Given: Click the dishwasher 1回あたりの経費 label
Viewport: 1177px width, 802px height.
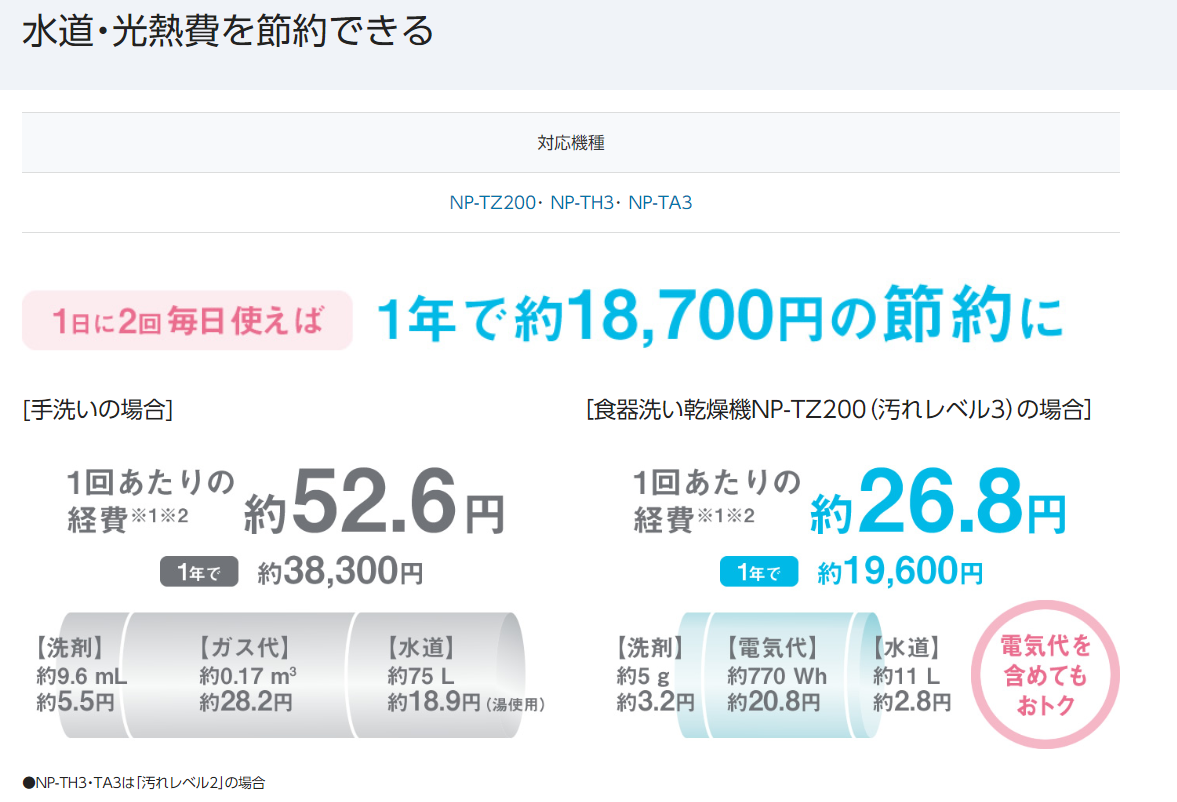Looking at the screenshot, I should point(717,501).
